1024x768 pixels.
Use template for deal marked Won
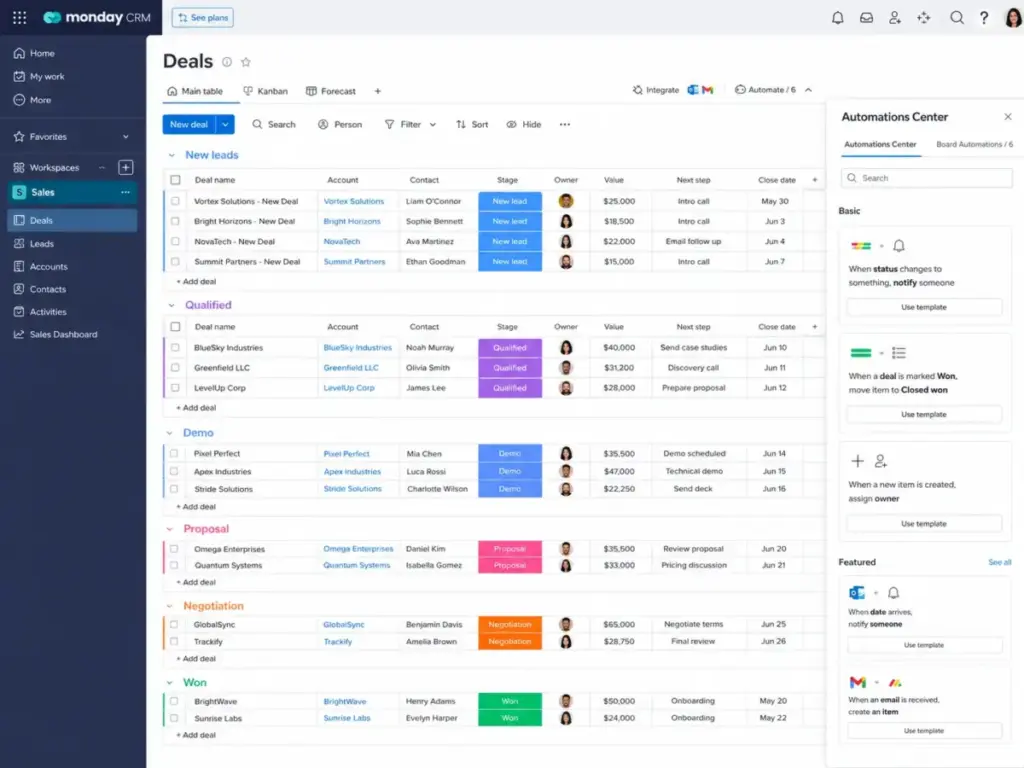pos(923,414)
